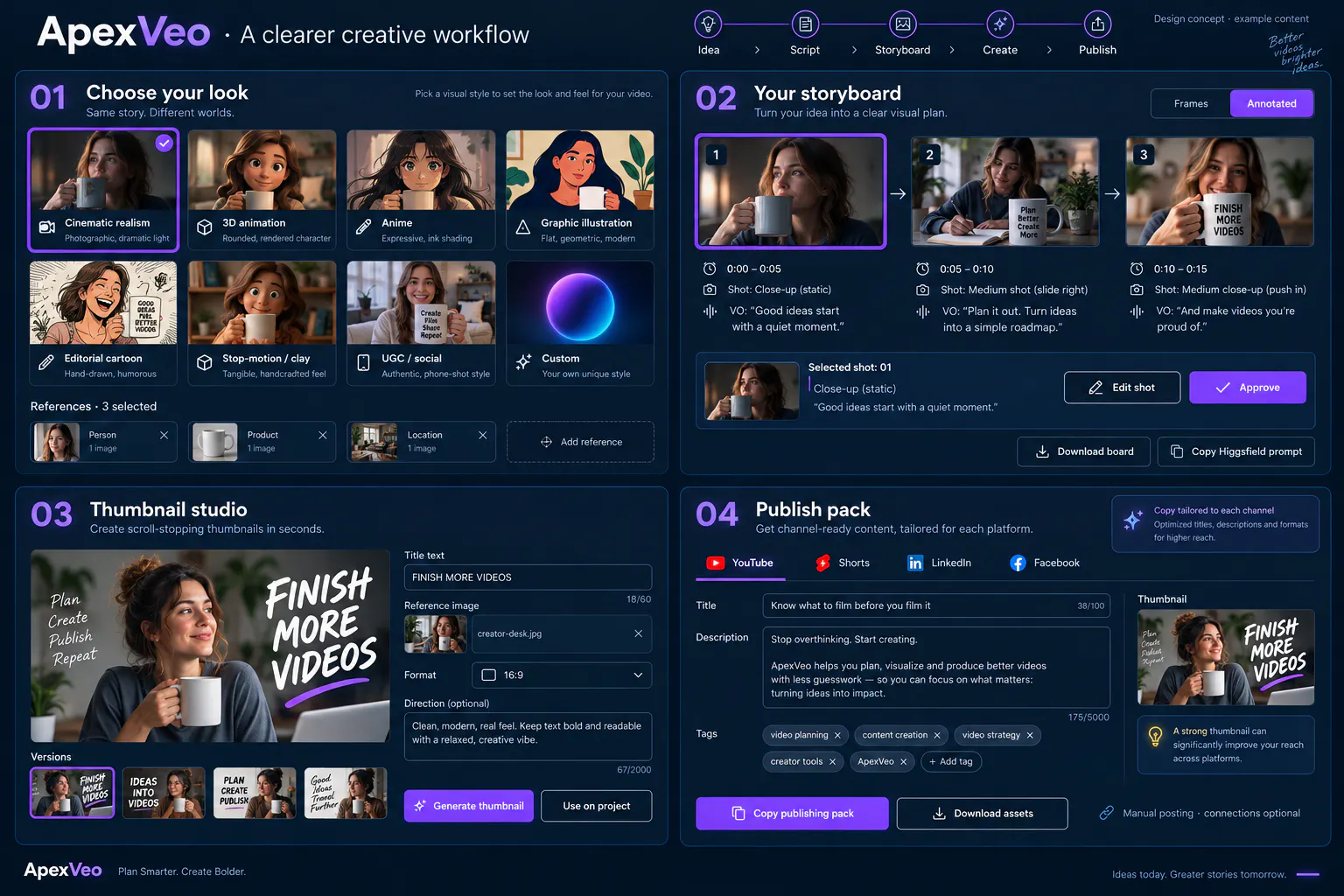Click the Copy publishing pack button
The width and height of the screenshot is (1344, 896).
click(x=792, y=813)
